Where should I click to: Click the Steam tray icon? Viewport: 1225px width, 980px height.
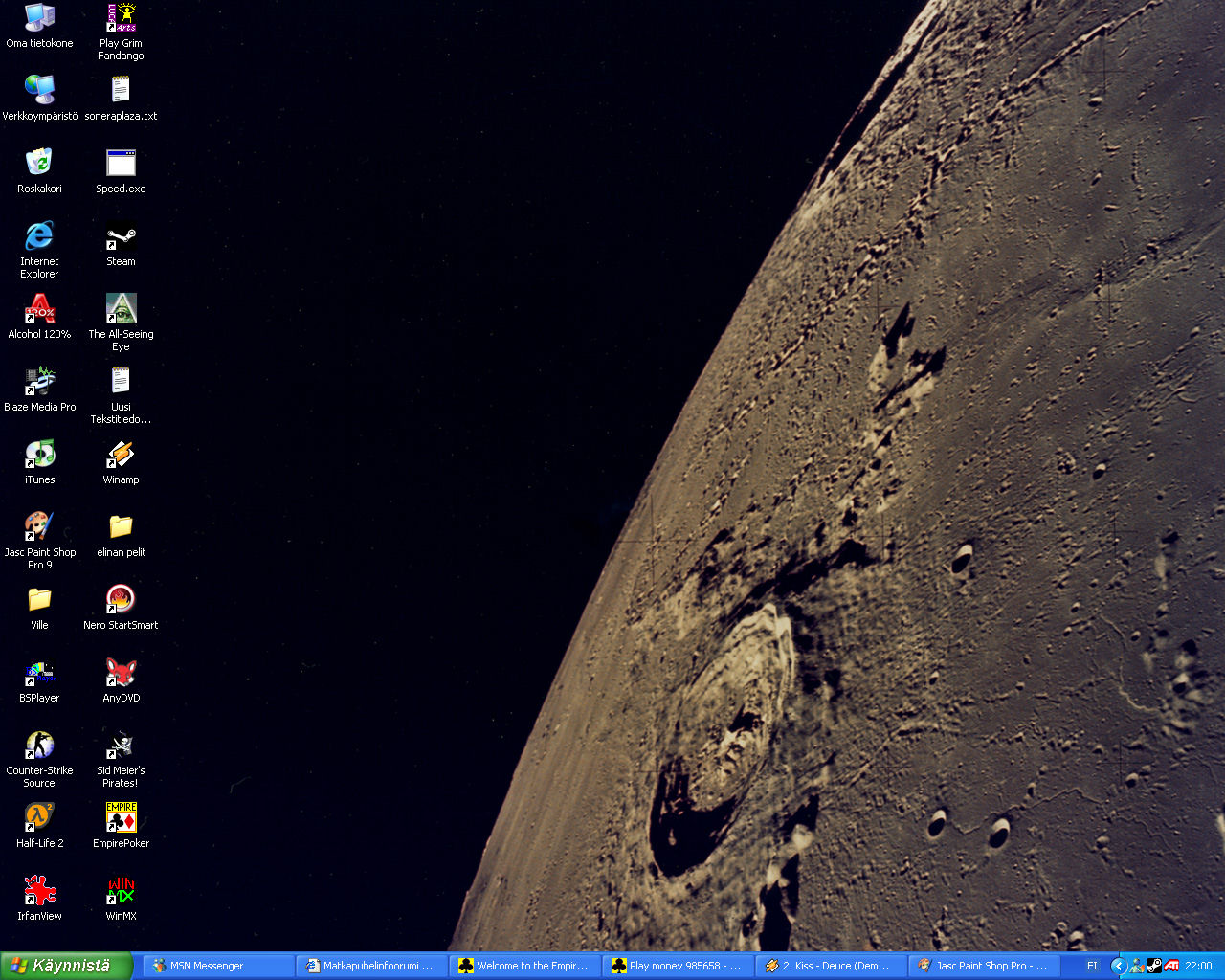(1154, 966)
